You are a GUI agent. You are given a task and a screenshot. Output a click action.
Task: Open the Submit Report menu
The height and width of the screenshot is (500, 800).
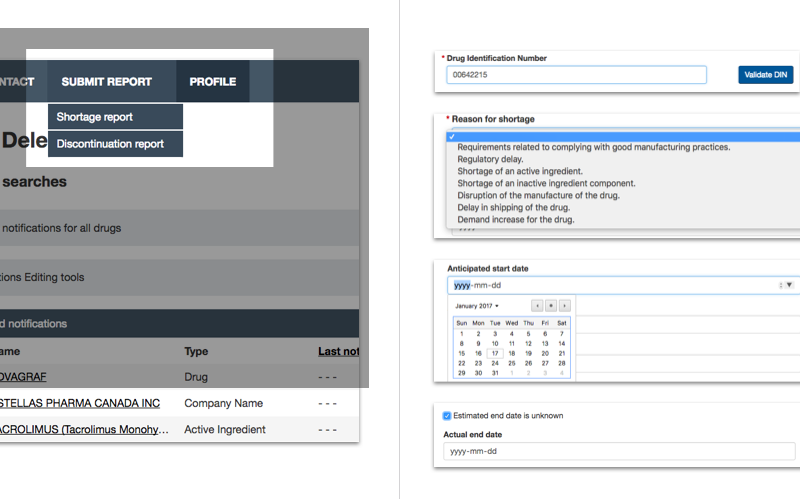pyautogui.click(x=107, y=82)
